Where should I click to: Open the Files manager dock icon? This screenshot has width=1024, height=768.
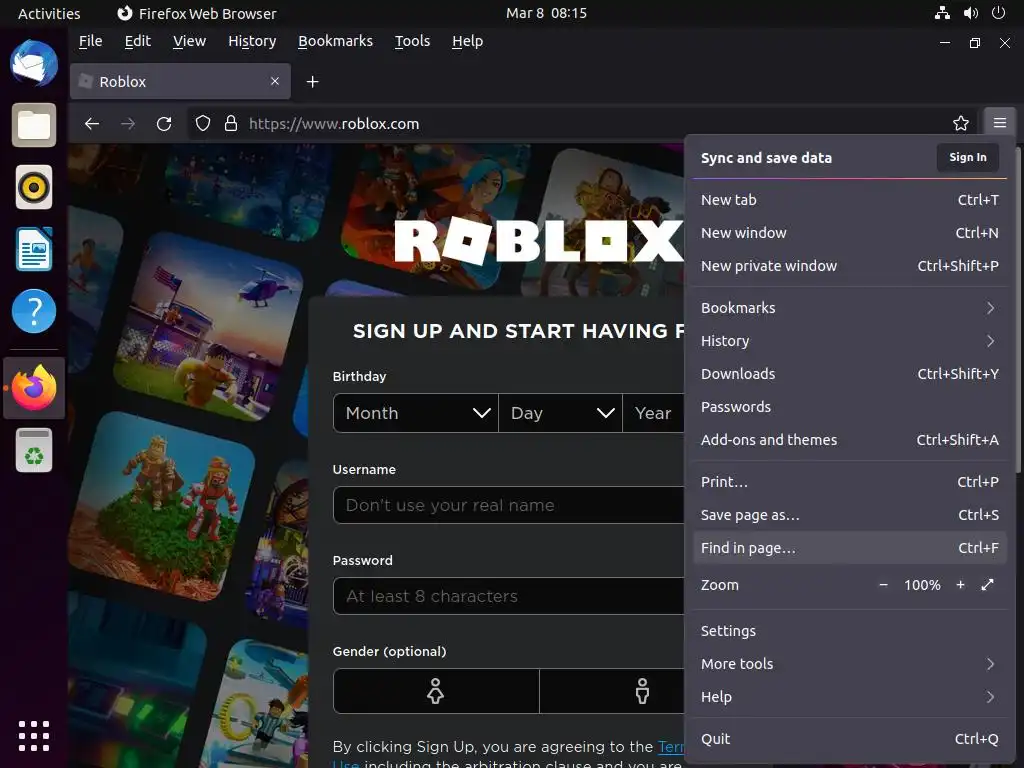click(x=34, y=125)
